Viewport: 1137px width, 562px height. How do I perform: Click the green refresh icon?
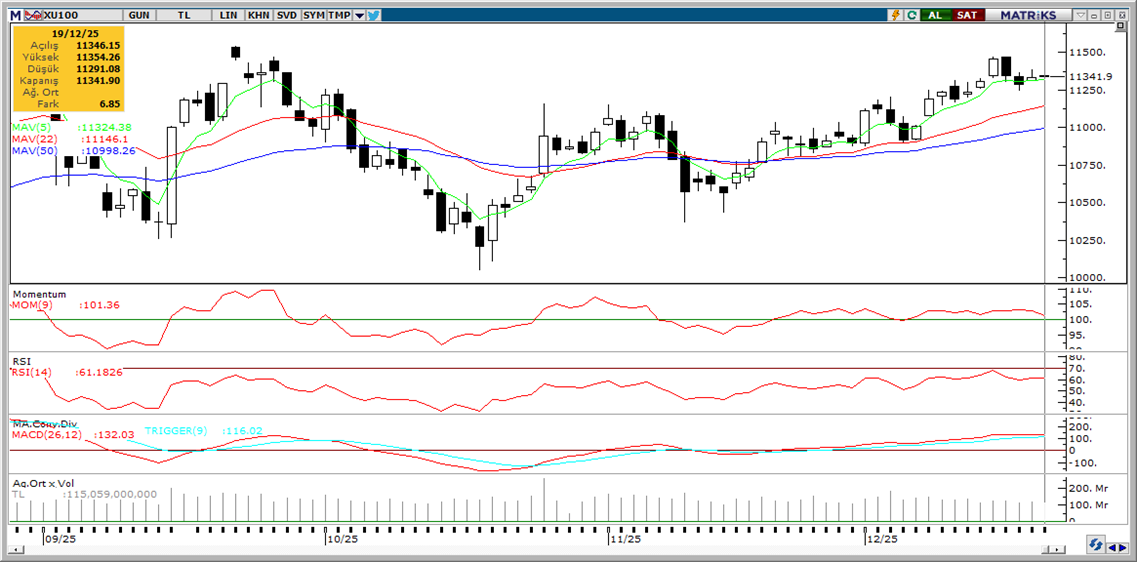(912, 15)
